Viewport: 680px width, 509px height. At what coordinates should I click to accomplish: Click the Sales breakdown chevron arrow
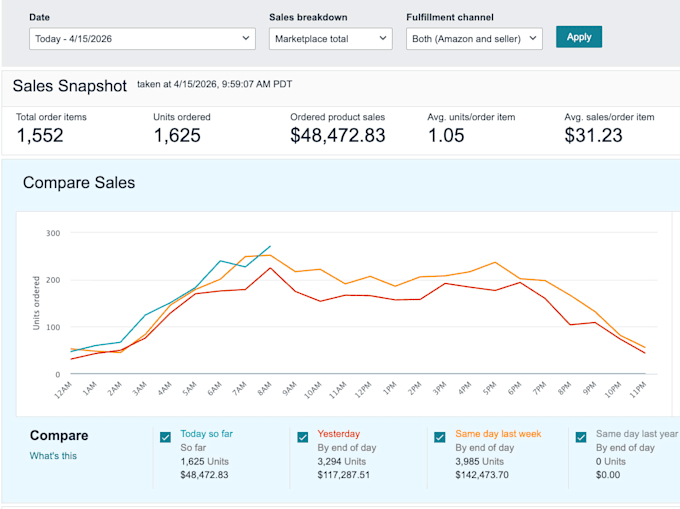click(x=383, y=38)
